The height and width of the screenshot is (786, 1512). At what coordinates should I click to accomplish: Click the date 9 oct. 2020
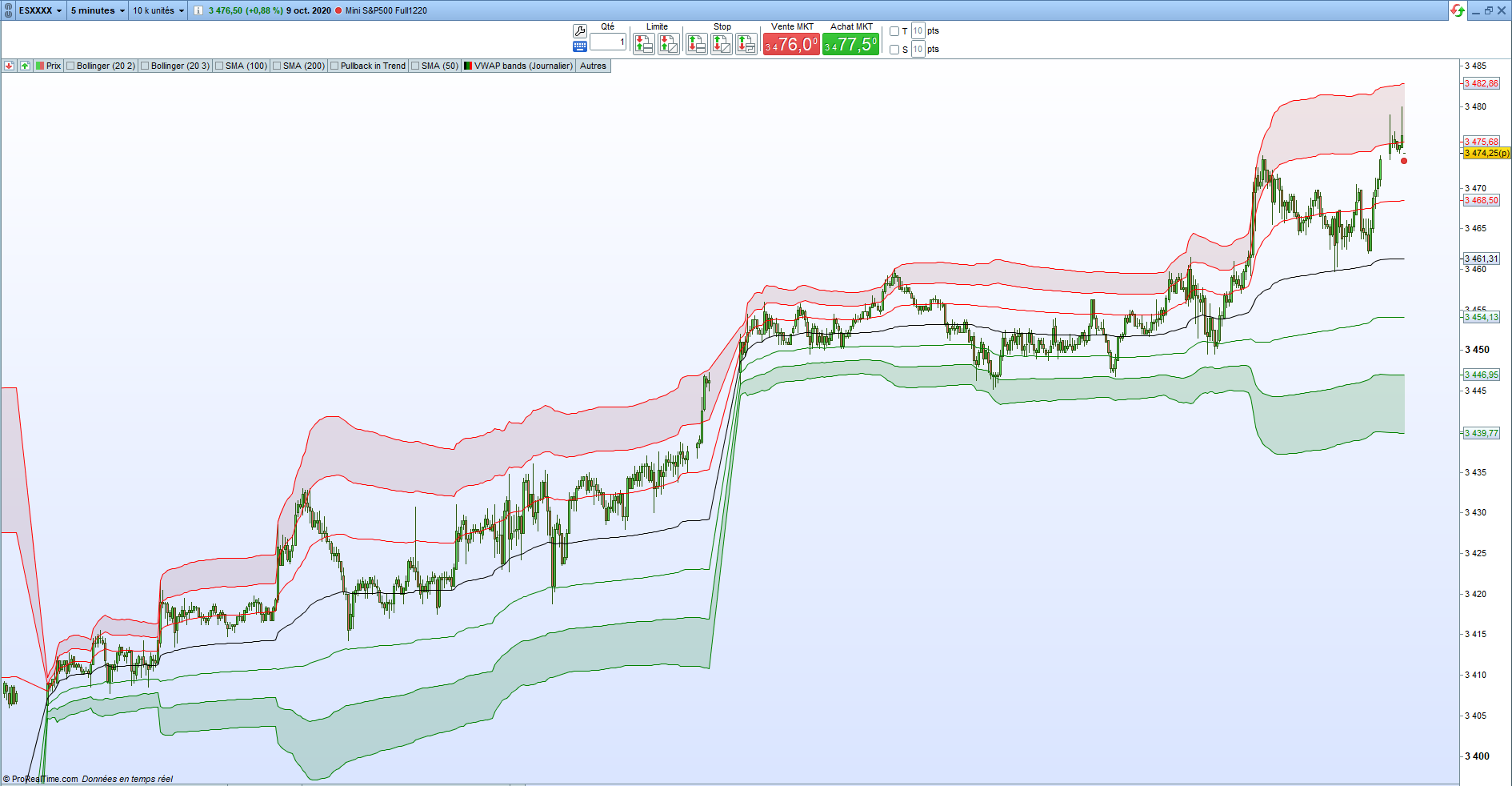click(x=309, y=10)
